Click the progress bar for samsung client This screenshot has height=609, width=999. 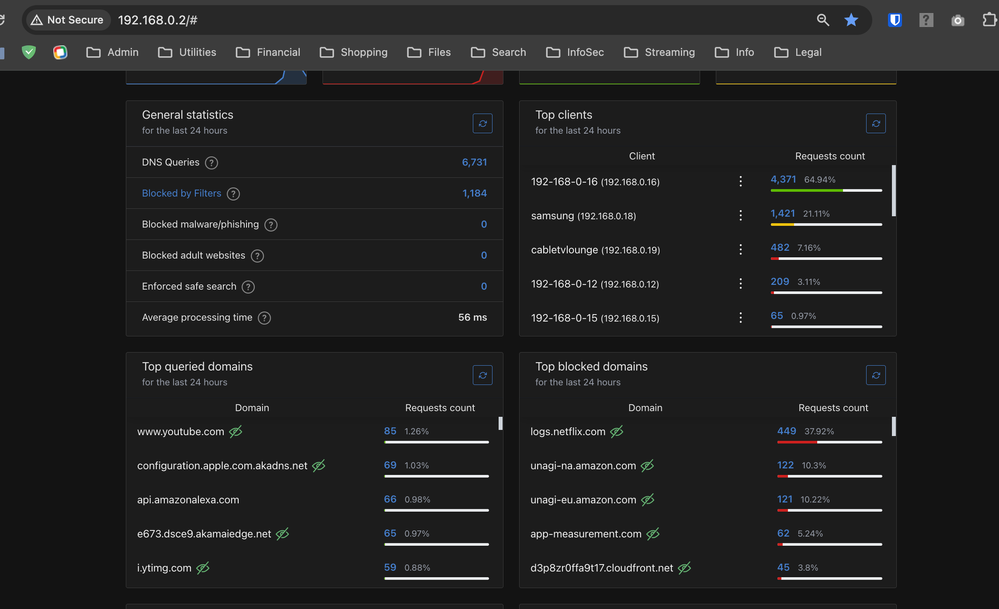point(826,224)
